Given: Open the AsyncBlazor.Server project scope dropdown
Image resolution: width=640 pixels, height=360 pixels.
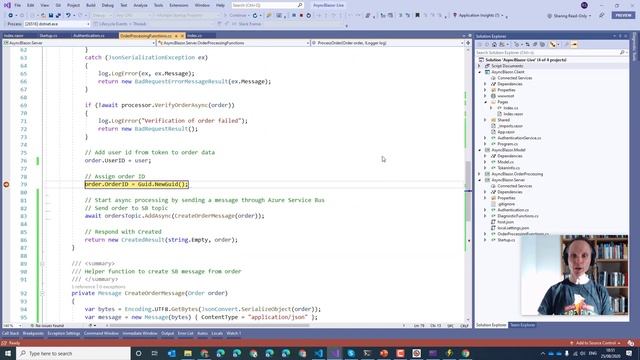Looking at the screenshot, I should click(79, 43).
